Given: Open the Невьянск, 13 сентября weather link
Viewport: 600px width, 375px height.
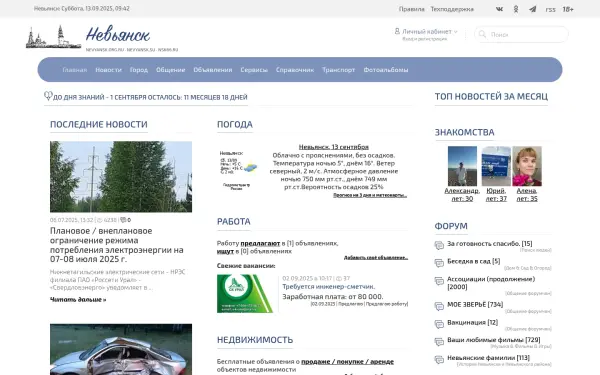Looking at the screenshot, I should pos(334,147).
